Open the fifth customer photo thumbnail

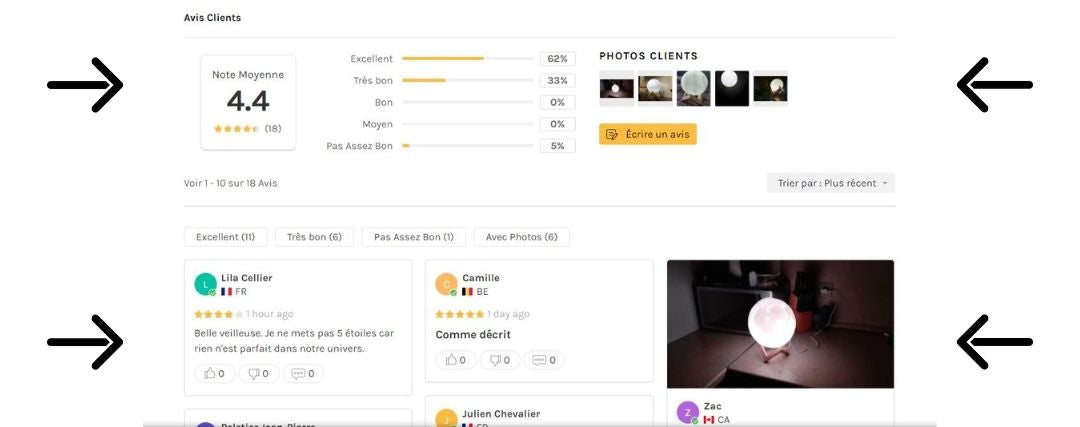[x=770, y=88]
